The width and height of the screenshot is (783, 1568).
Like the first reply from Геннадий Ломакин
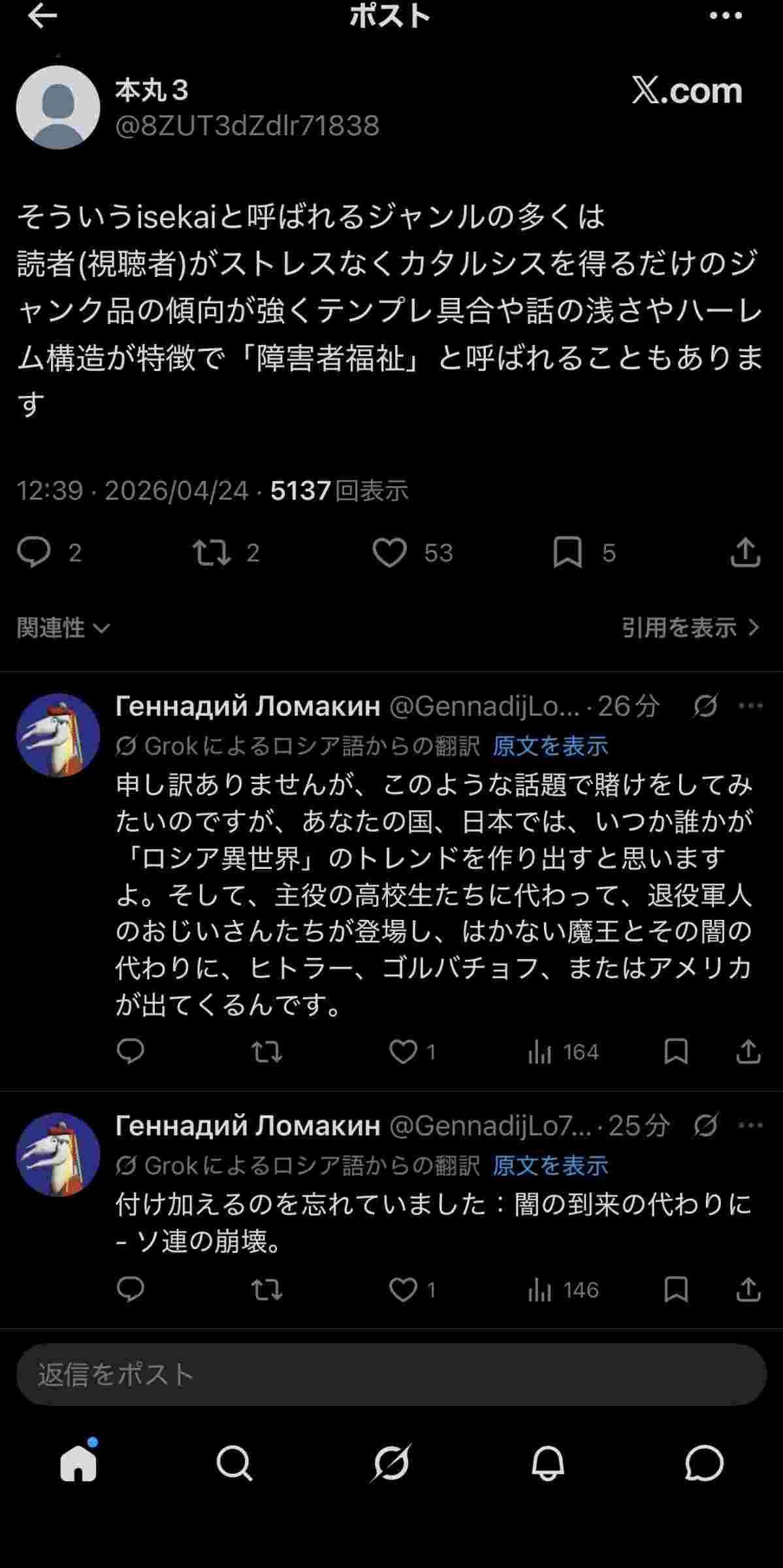pos(403,1051)
